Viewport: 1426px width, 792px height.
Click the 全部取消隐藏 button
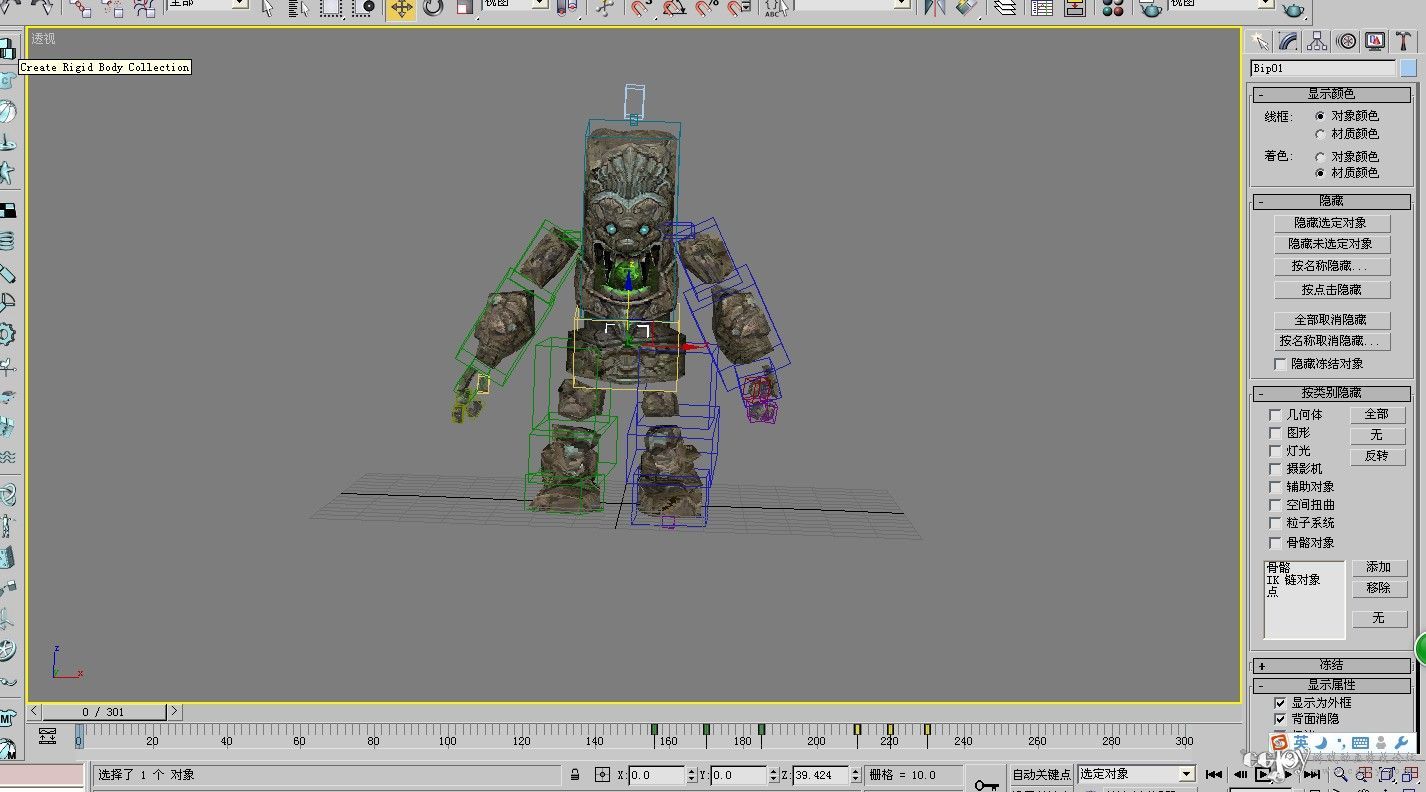pos(1331,320)
